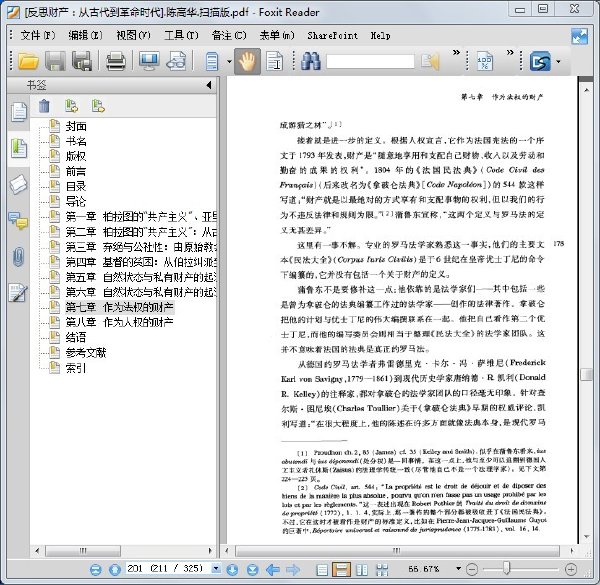The width and height of the screenshot is (600, 585).
Task: Click the document vertical scrollbar thumb
Action: point(585,374)
